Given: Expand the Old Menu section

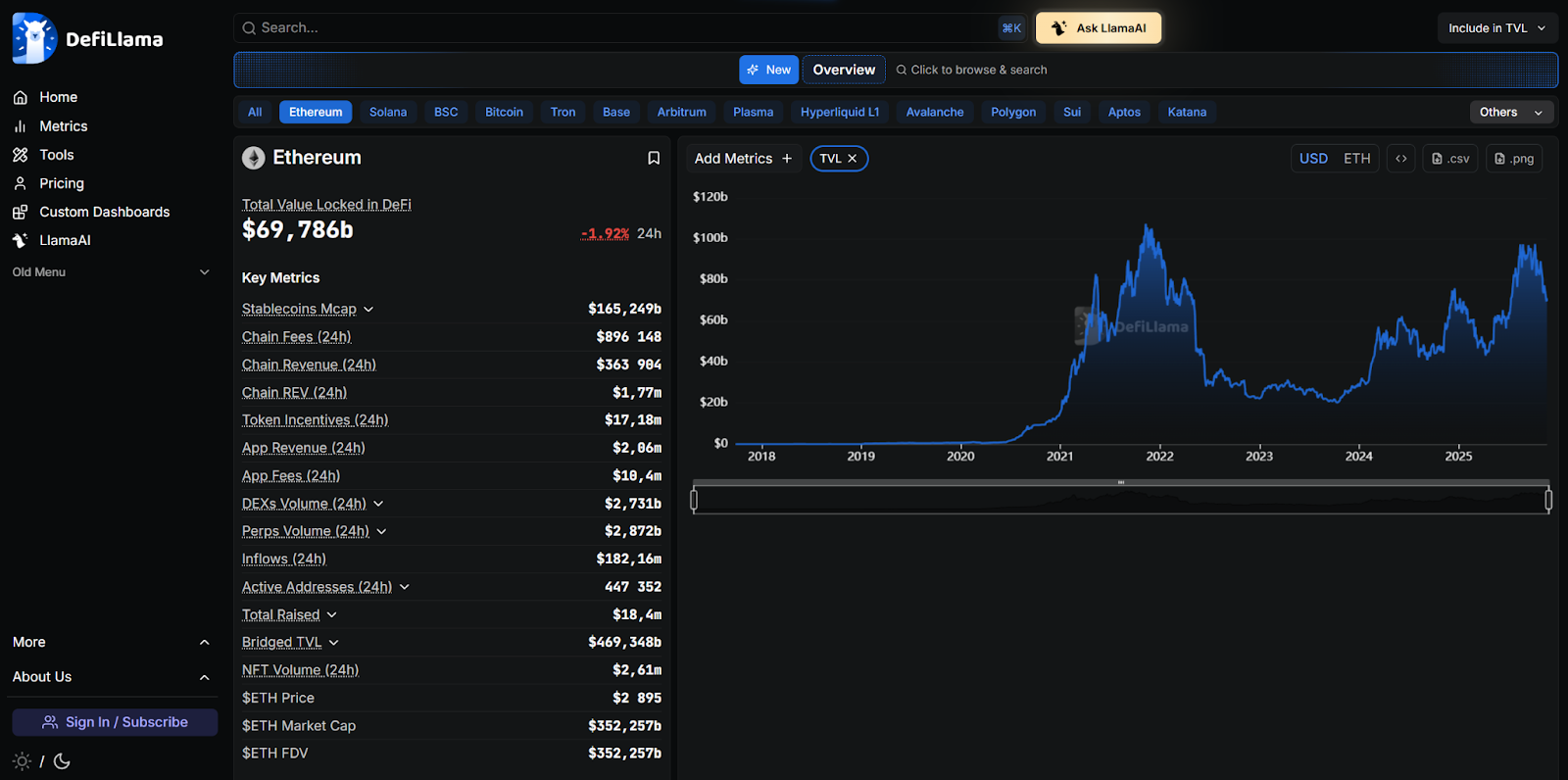Looking at the screenshot, I should (204, 272).
